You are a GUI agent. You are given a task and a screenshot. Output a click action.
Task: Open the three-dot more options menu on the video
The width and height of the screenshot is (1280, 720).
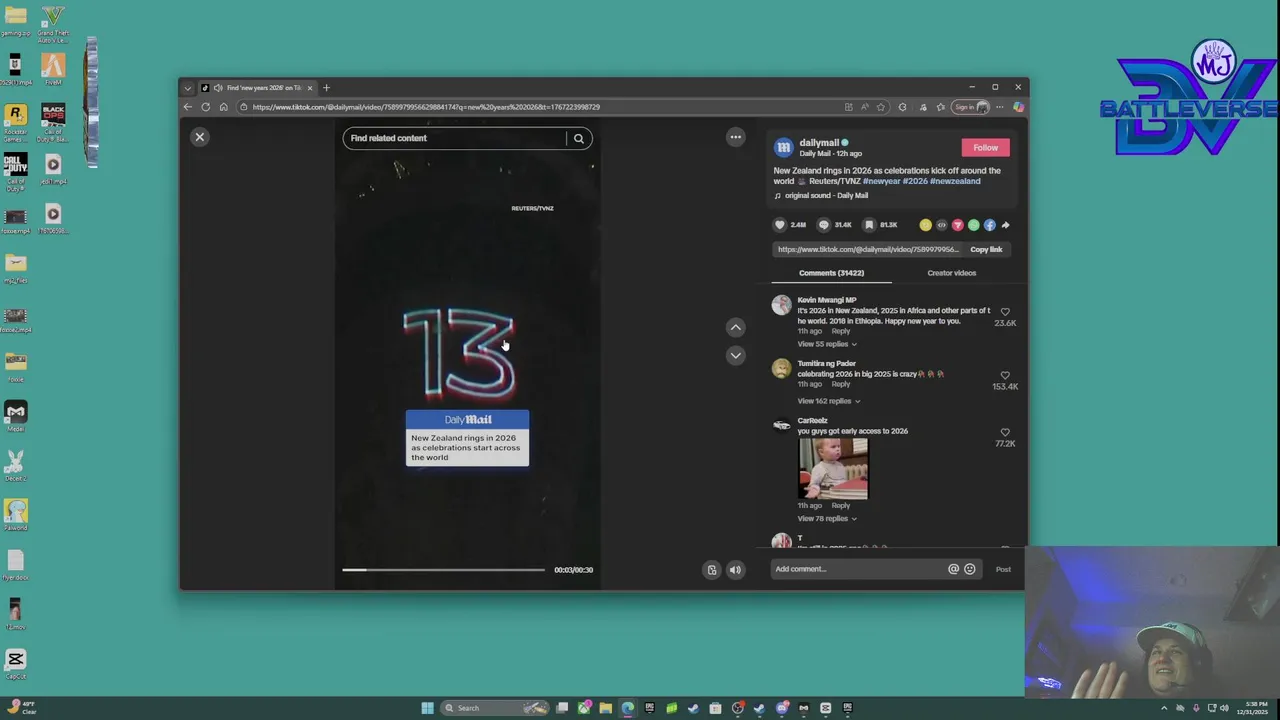736,137
